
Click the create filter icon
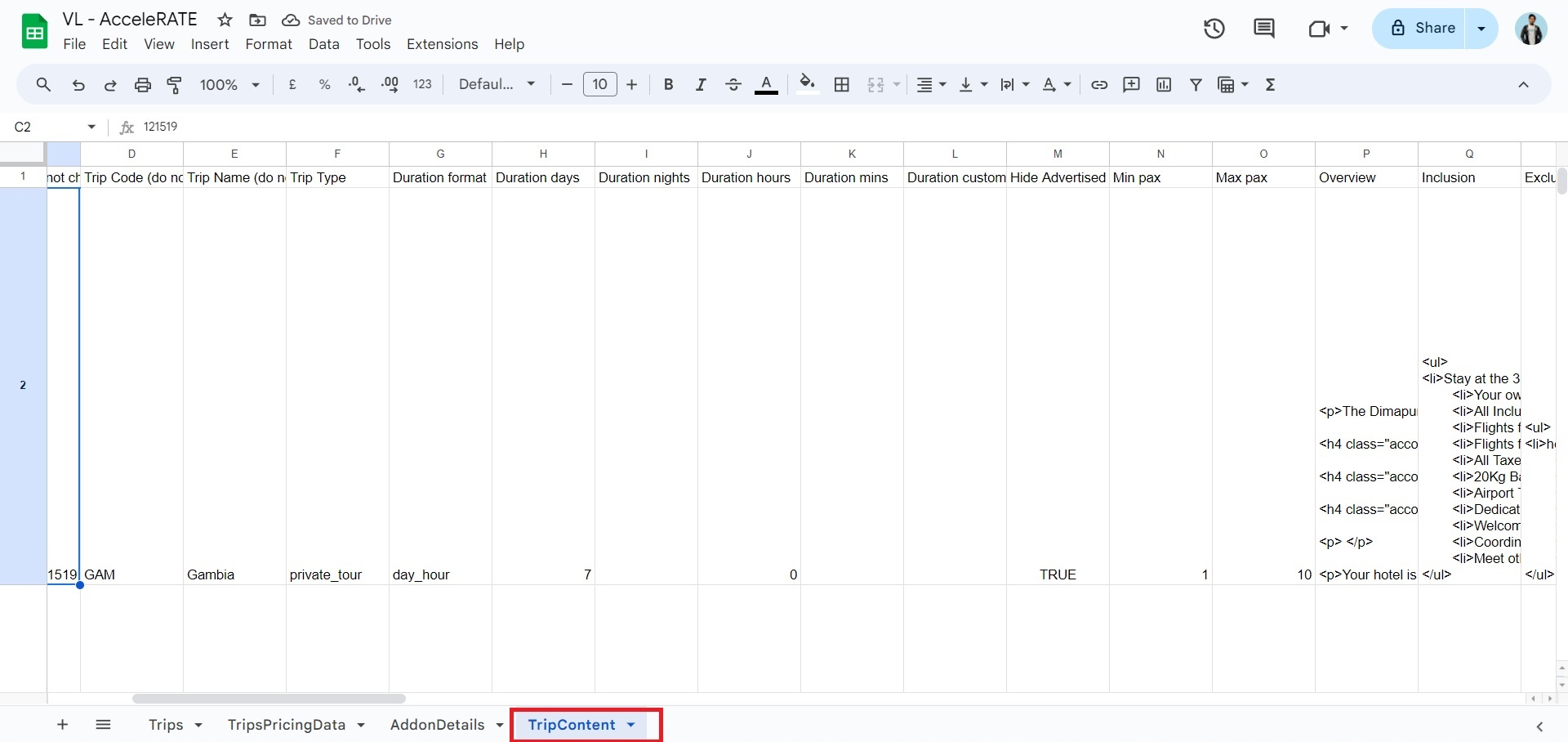[1196, 85]
